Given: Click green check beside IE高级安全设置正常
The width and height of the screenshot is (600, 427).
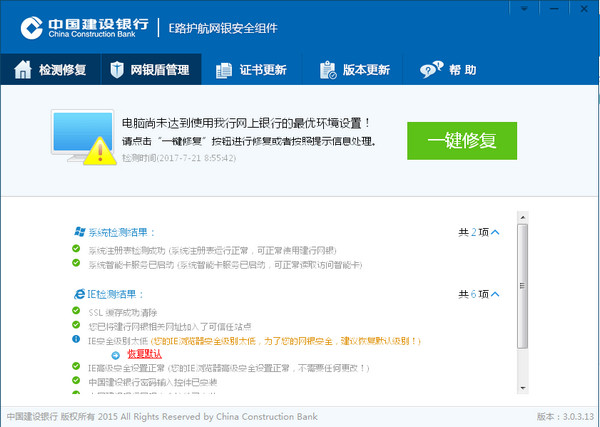Looking at the screenshot, I should pyautogui.click(x=76, y=366).
